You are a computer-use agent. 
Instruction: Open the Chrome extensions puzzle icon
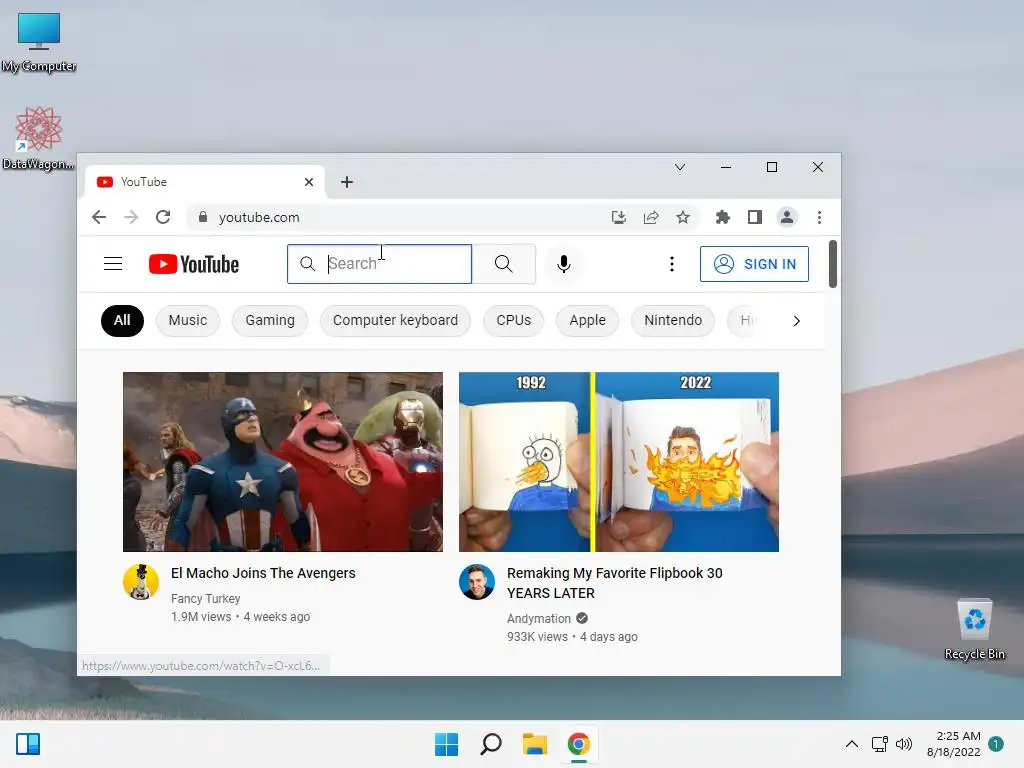pos(722,217)
